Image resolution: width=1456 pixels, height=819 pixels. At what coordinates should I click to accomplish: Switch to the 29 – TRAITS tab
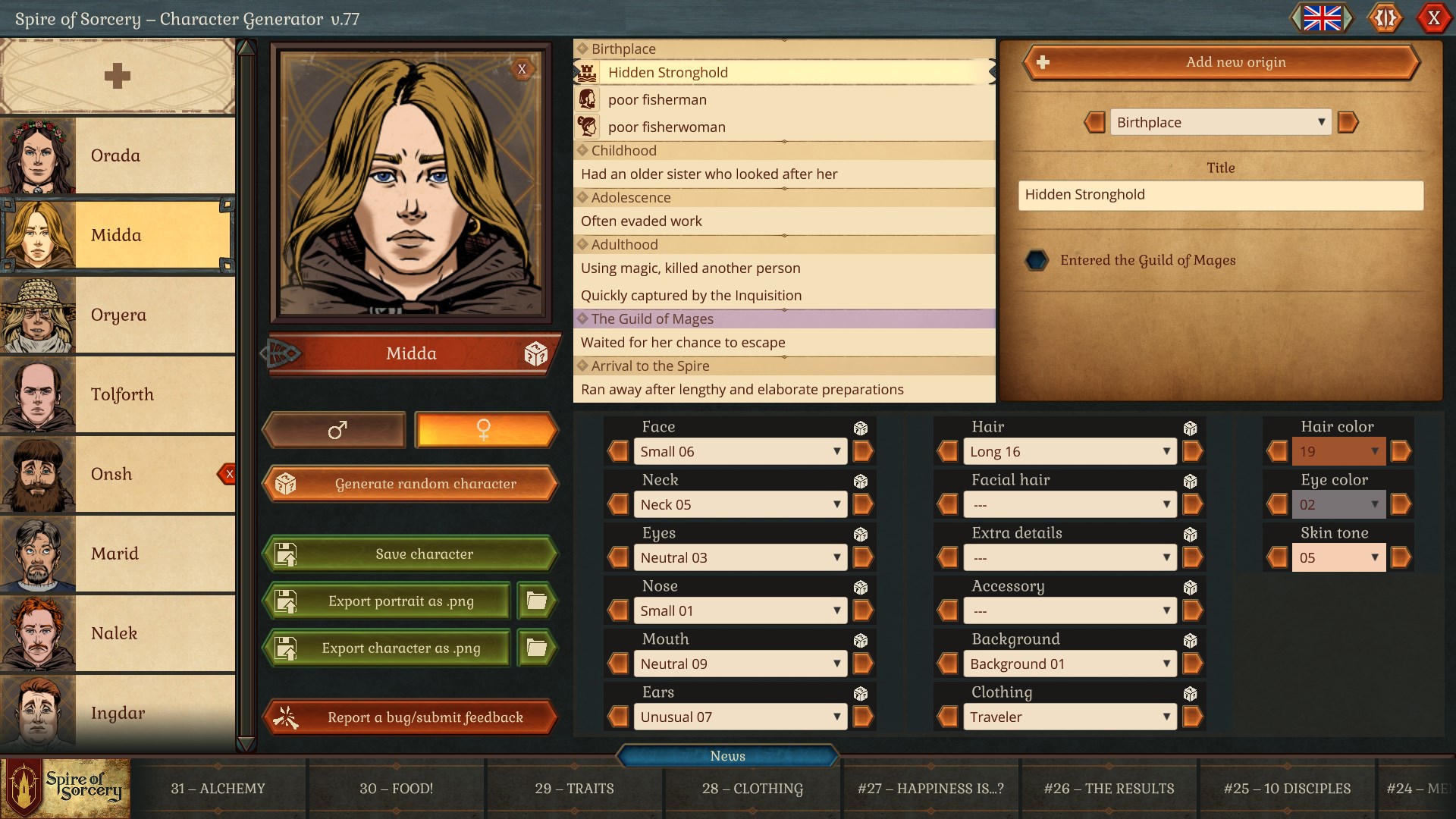pyautogui.click(x=573, y=789)
